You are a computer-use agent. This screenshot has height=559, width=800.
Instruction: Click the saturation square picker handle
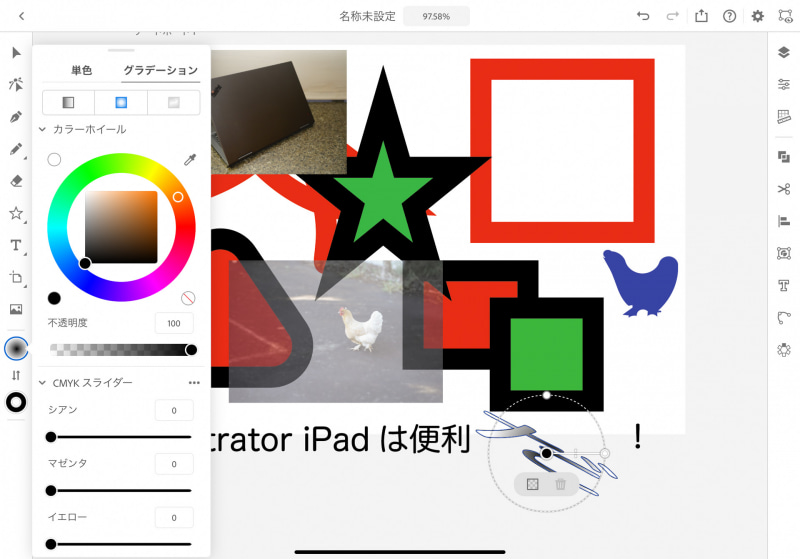(85, 263)
